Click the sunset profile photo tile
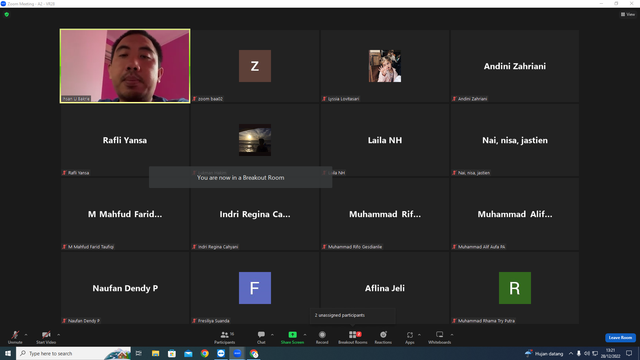The image size is (640, 360). pos(255,140)
